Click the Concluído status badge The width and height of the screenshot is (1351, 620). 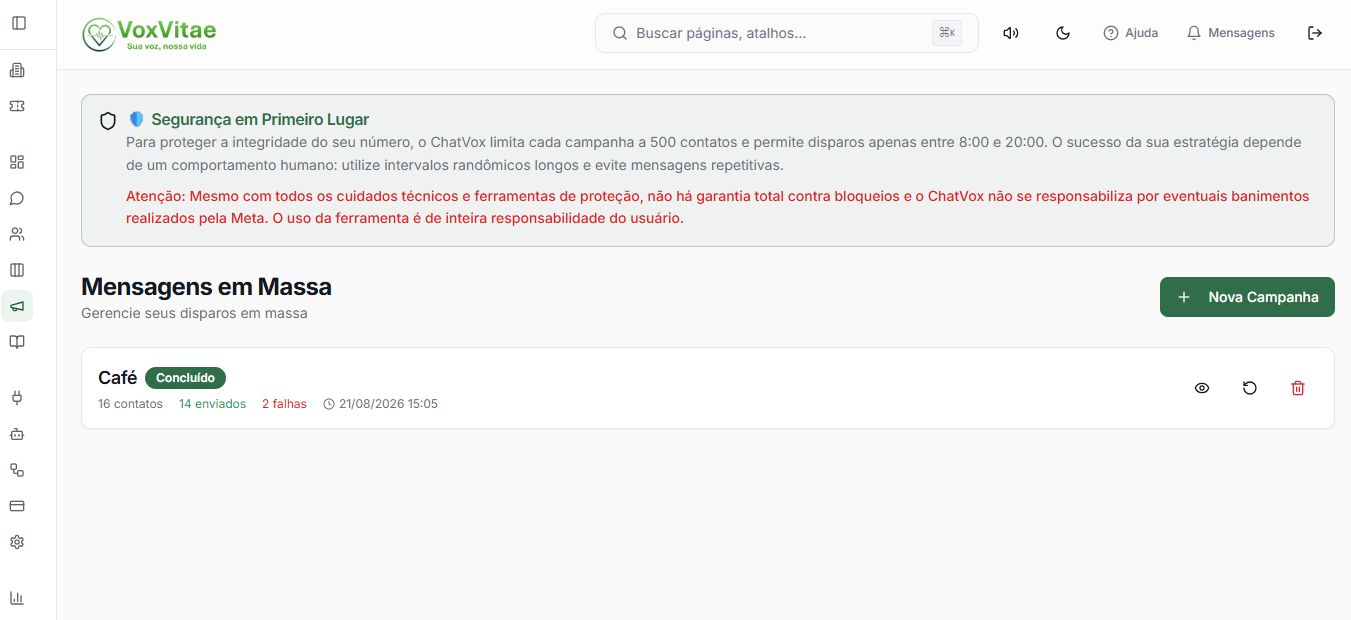186,378
